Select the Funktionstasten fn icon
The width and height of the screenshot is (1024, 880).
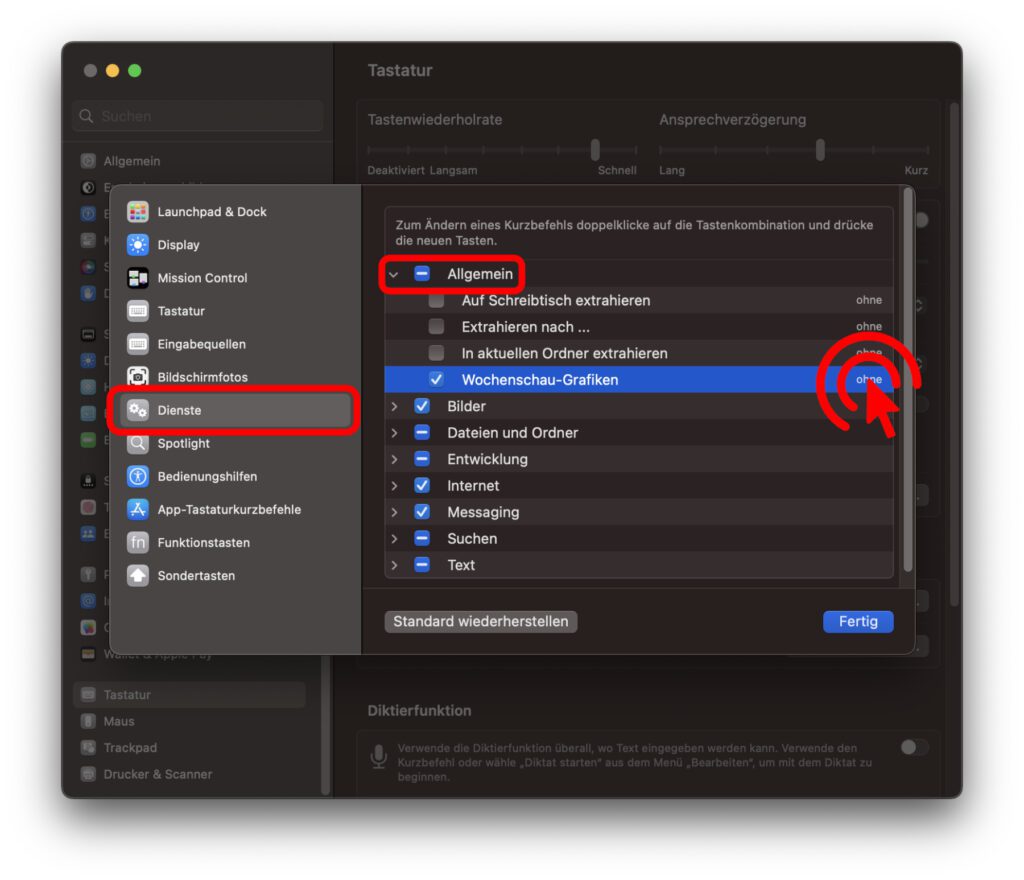(x=138, y=542)
